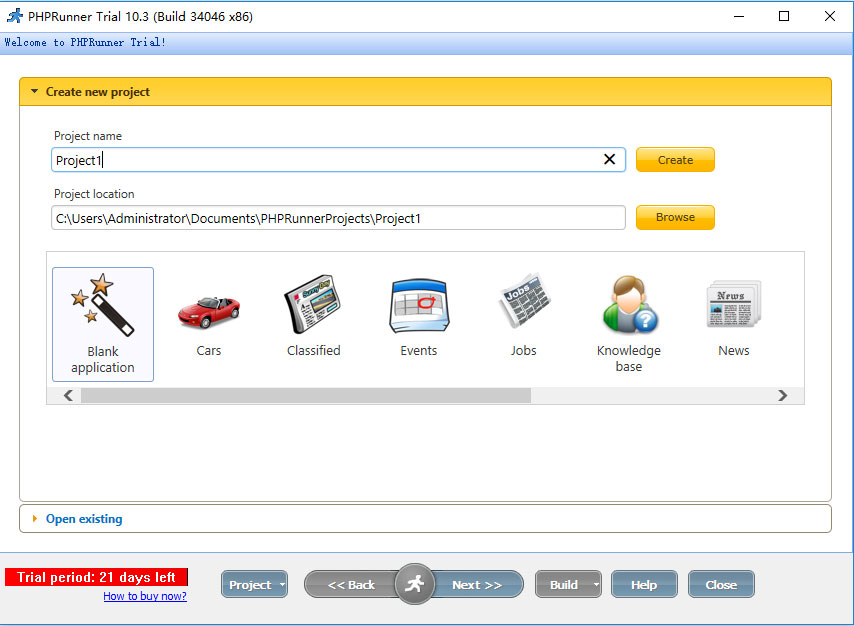This screenshot has width=854, height=626.
Task: Close the PHPRunner window via title bar X
Action: point(829,16)
